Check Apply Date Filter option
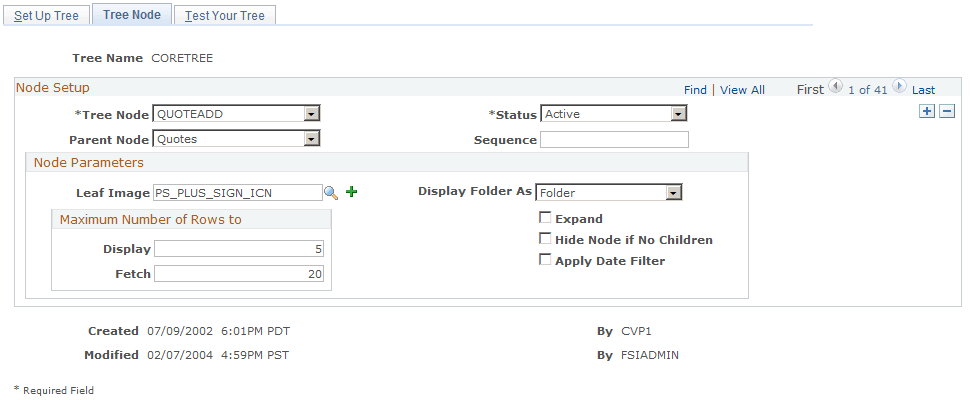Image resolution: width=970 pixels, height=400 pixels. click(x=545, y=260)
